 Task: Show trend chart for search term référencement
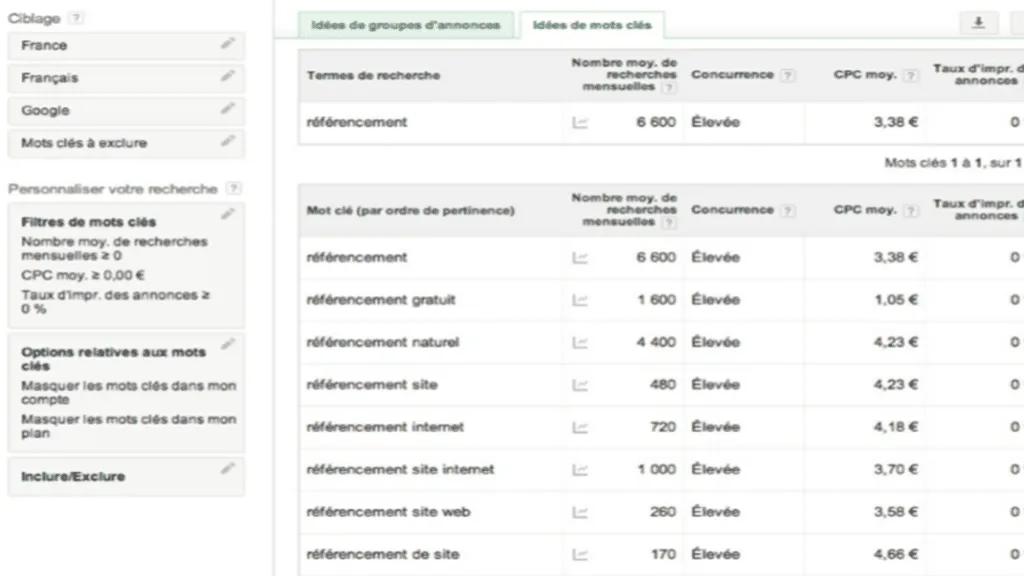tap(580, 122)
